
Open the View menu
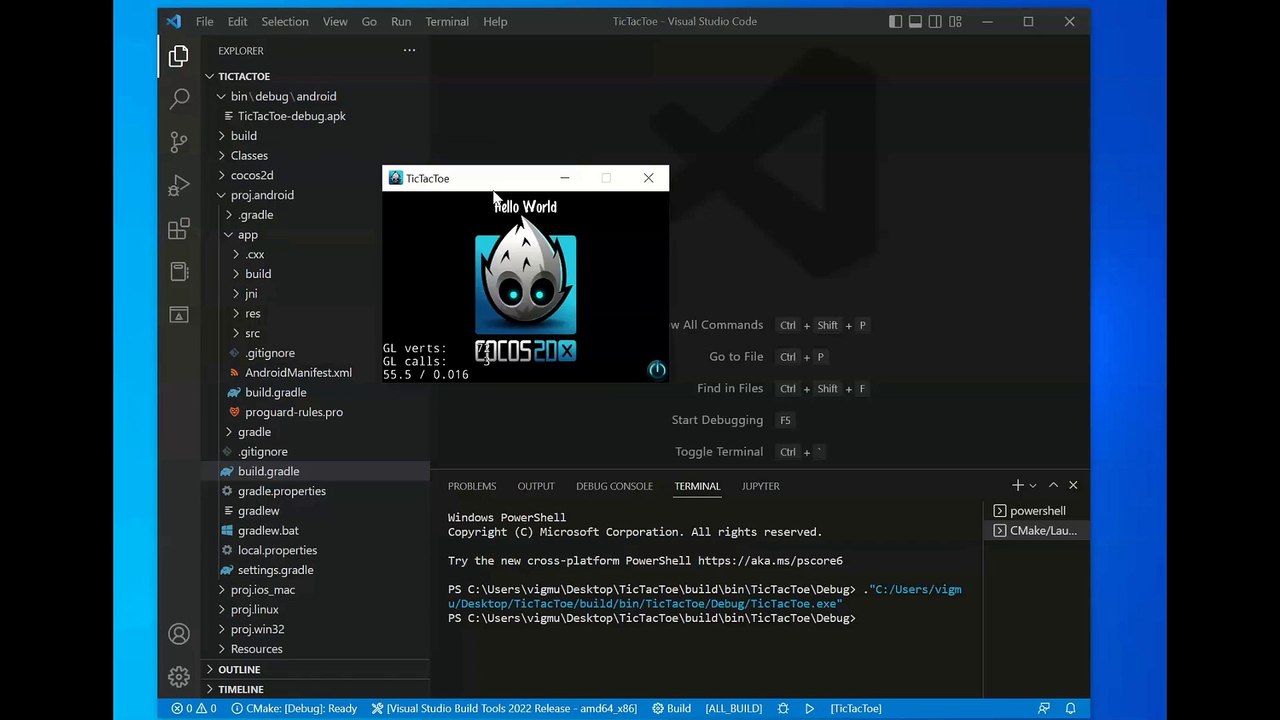335,21
